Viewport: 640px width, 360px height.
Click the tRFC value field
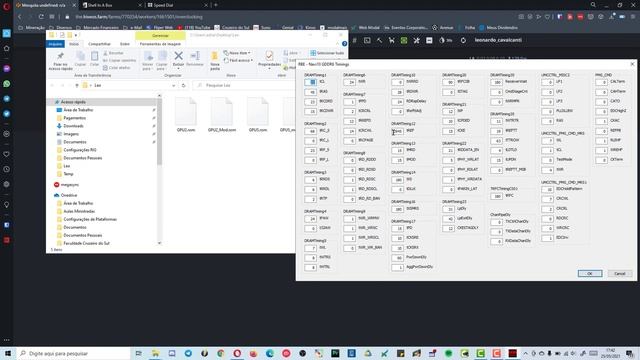496,196
